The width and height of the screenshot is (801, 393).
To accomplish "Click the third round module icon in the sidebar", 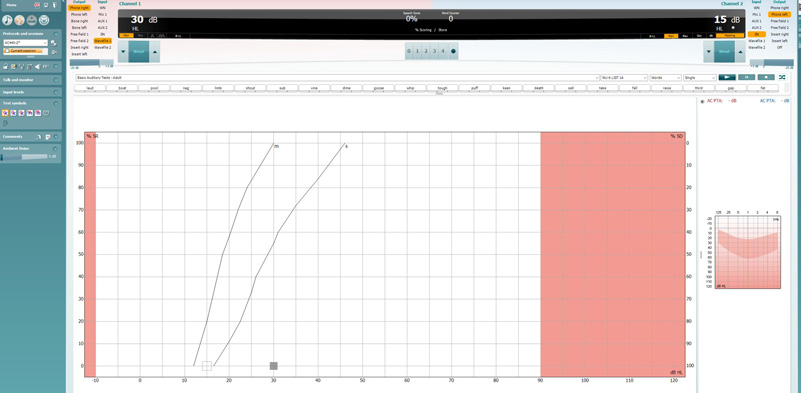I will (32, 20).
